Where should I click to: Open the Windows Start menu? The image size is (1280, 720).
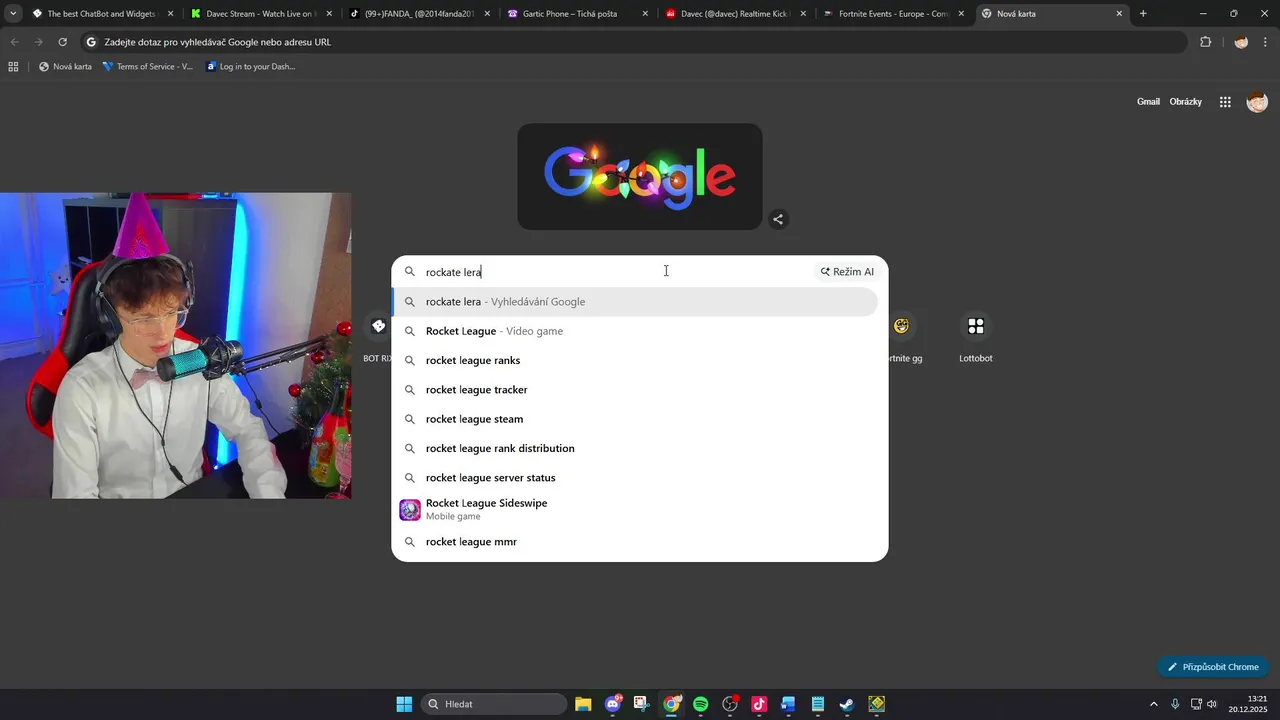tap(404, 704)
